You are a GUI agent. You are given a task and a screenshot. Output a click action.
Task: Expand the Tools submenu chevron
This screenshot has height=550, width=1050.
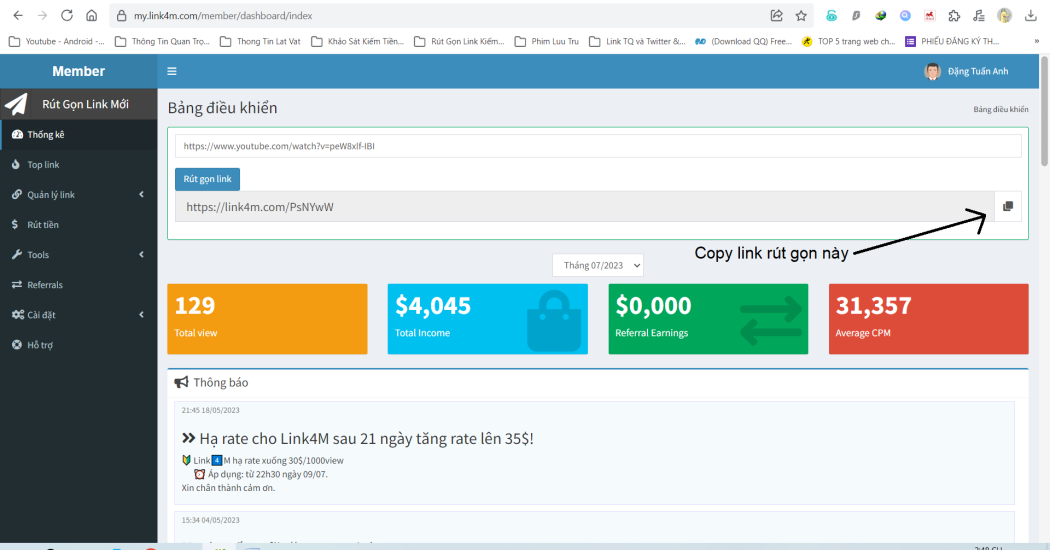pyautogui.click(x=141, y=255)
